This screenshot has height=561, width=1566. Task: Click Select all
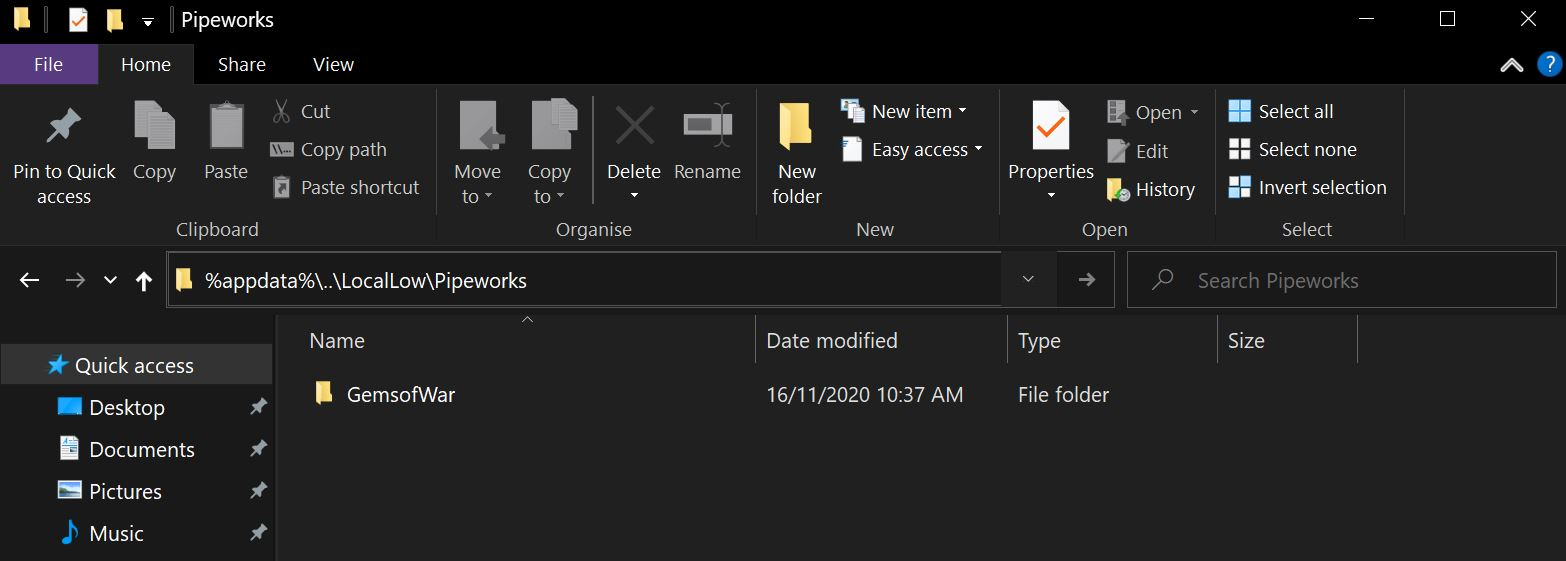(1281, 111)
